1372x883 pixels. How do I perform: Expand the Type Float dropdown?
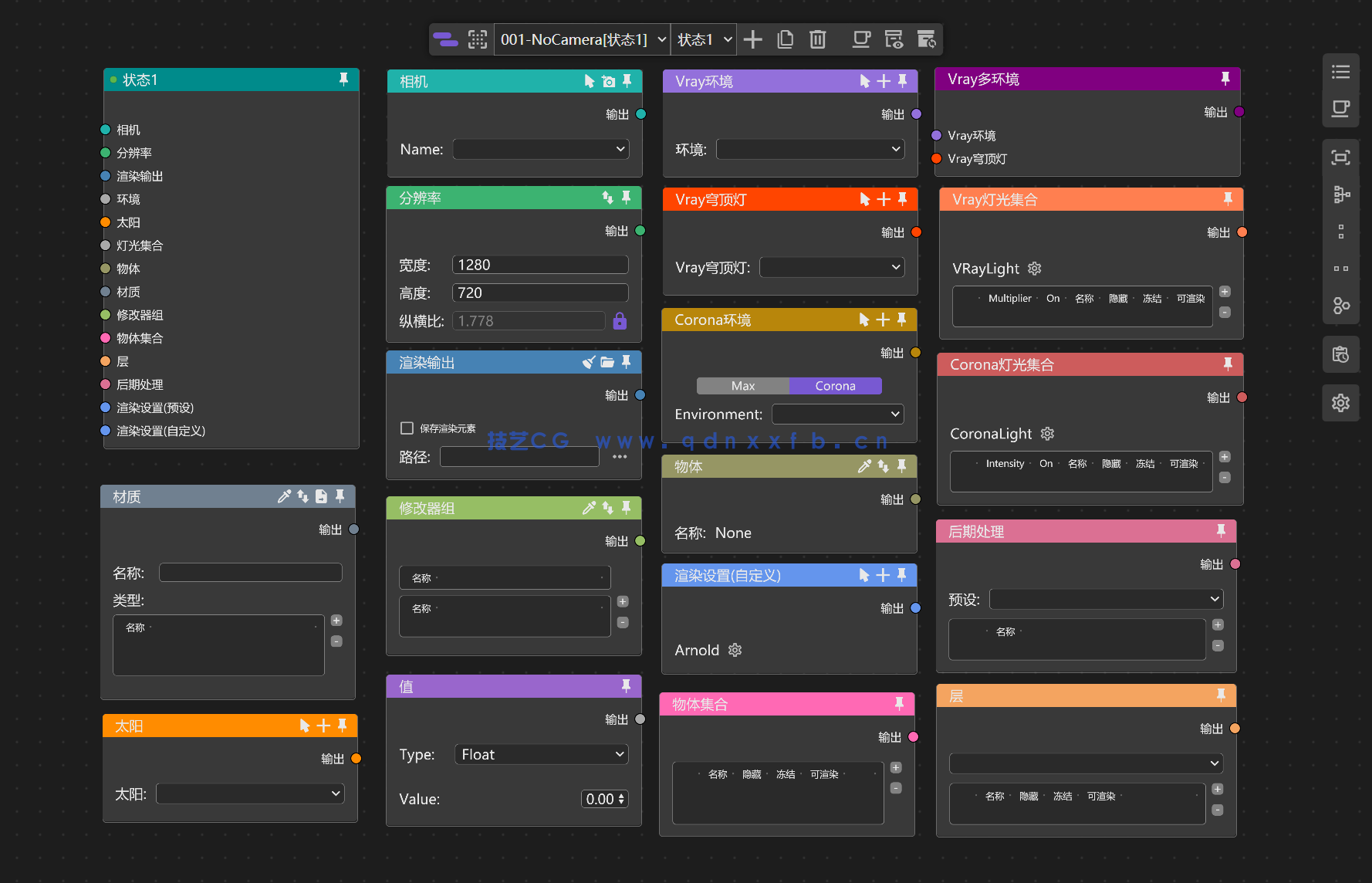542,754
